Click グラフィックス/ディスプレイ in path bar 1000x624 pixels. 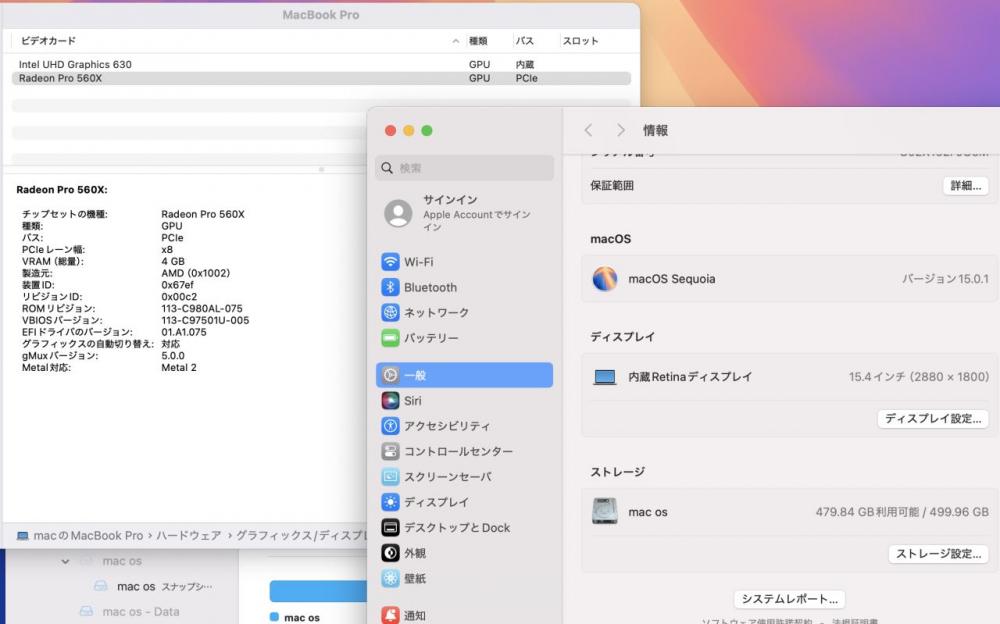tap(302, 536)
